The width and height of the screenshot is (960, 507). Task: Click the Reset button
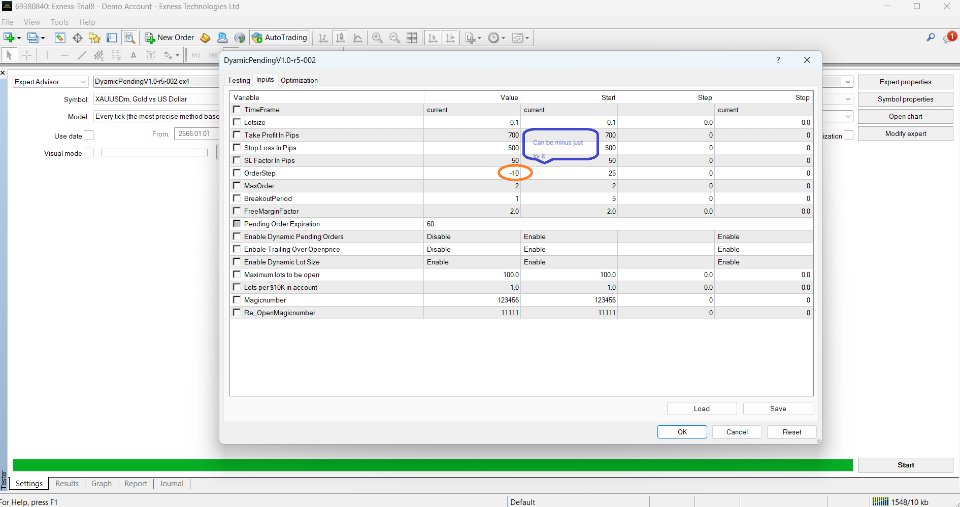click(792, 432)
